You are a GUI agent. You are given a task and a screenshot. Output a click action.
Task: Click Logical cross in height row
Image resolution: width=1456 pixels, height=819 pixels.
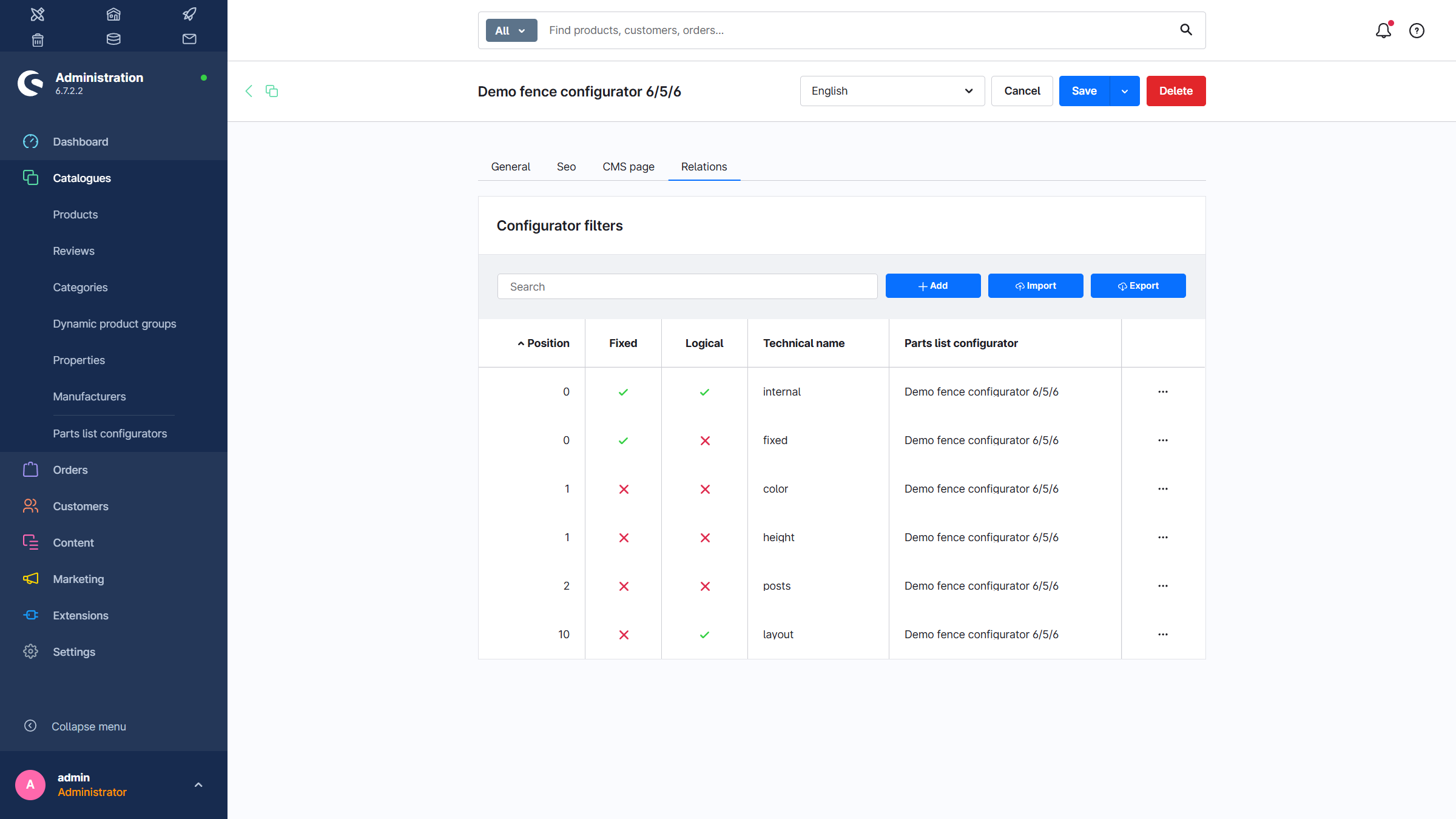(x=705, y=538)
